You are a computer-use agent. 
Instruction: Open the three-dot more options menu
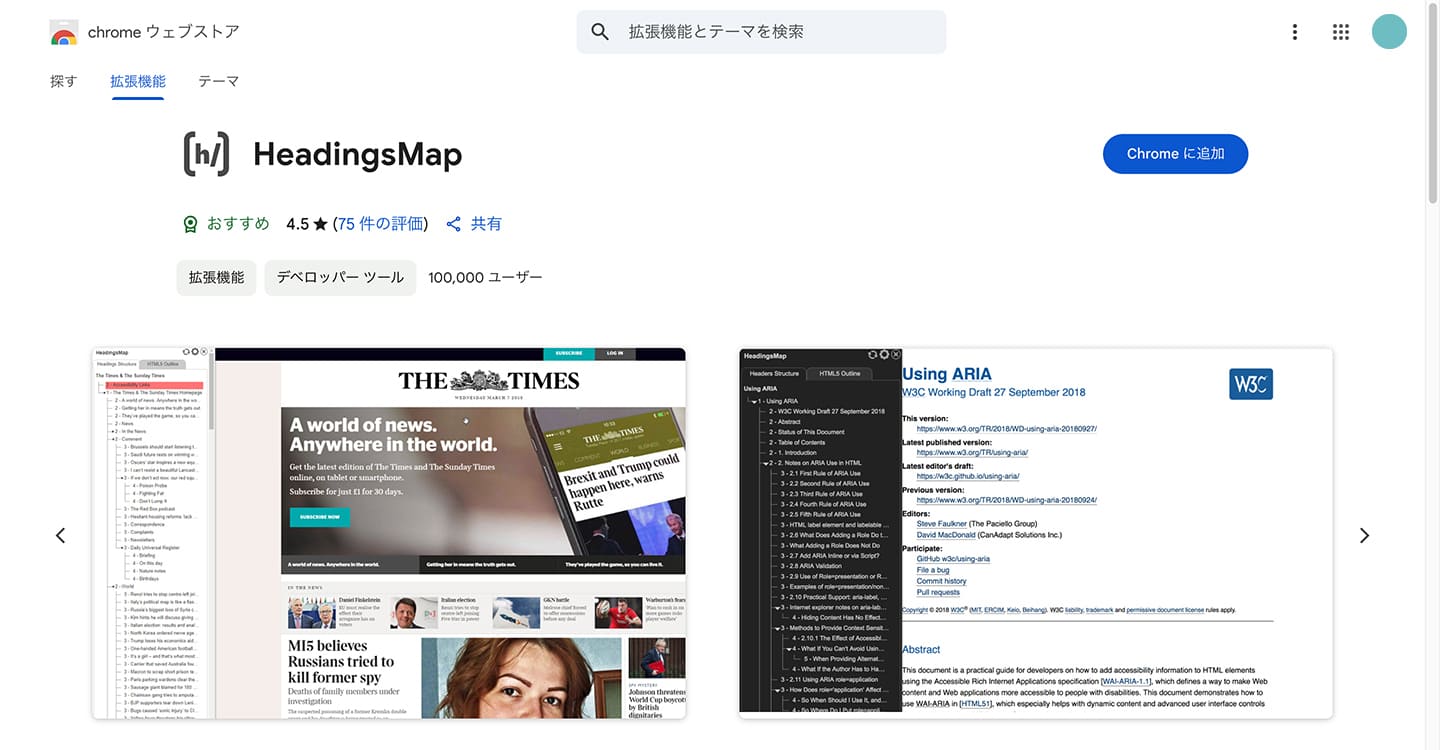coord(1295,32)
